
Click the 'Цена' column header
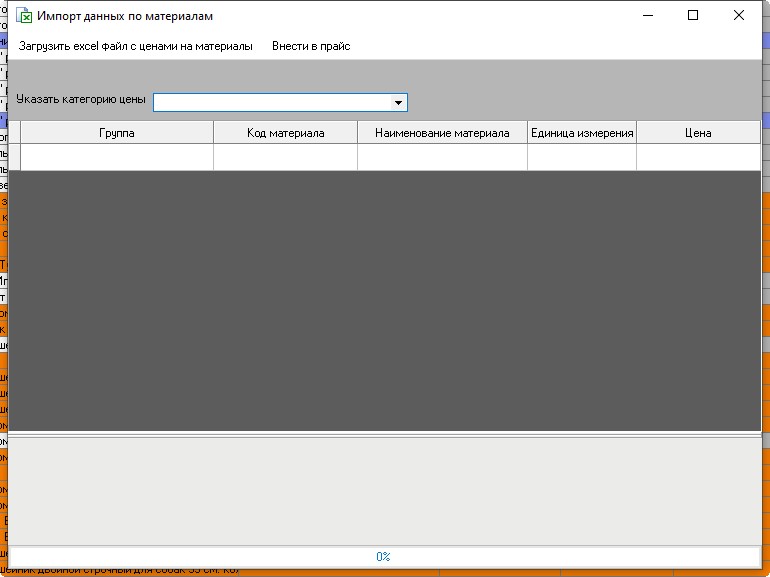(698, 133)
